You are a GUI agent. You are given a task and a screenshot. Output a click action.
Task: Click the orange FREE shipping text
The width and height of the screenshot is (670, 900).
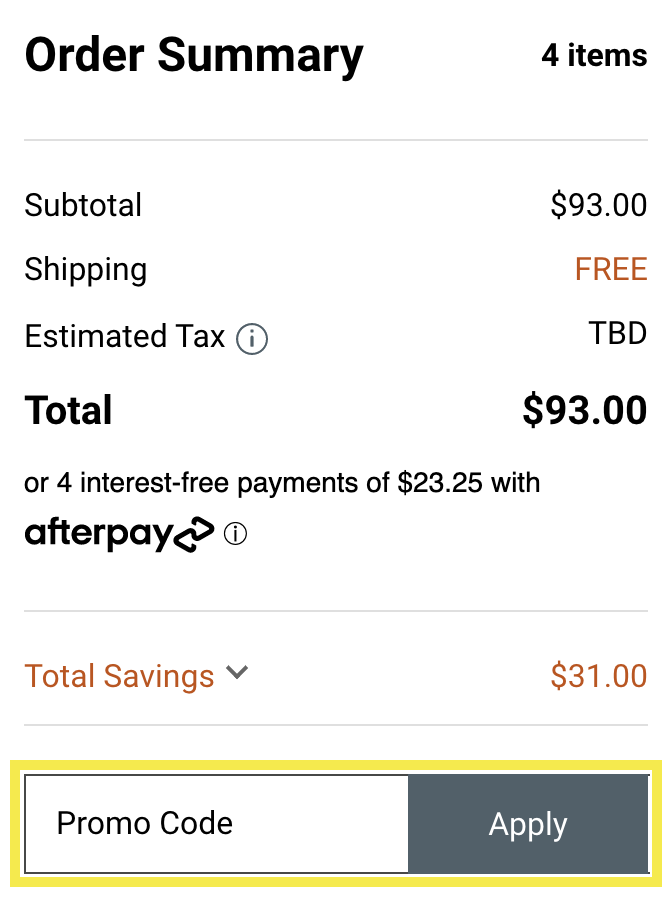click(x=611, y=269)
